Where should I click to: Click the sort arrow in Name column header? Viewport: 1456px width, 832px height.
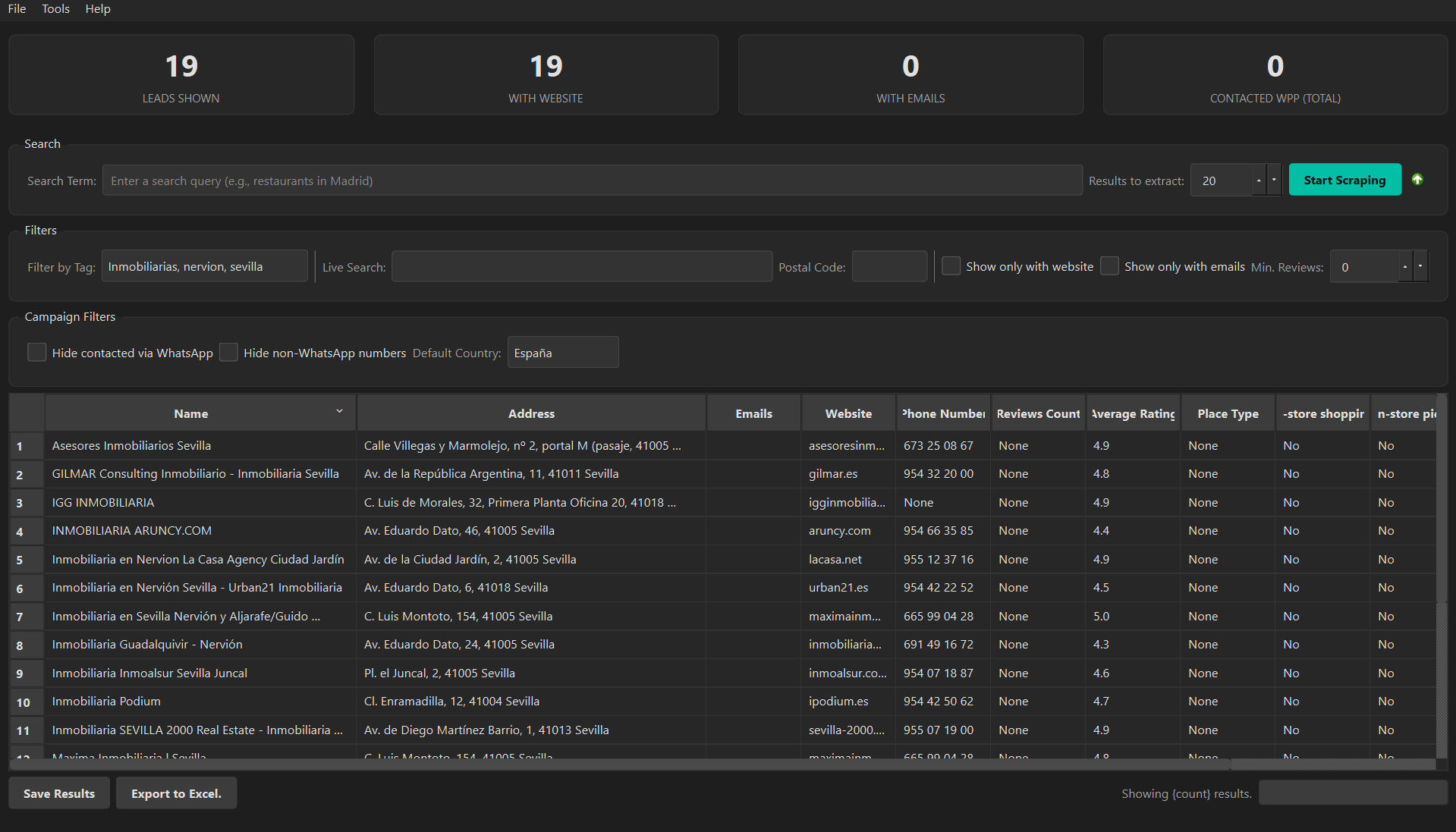point(339,411)
